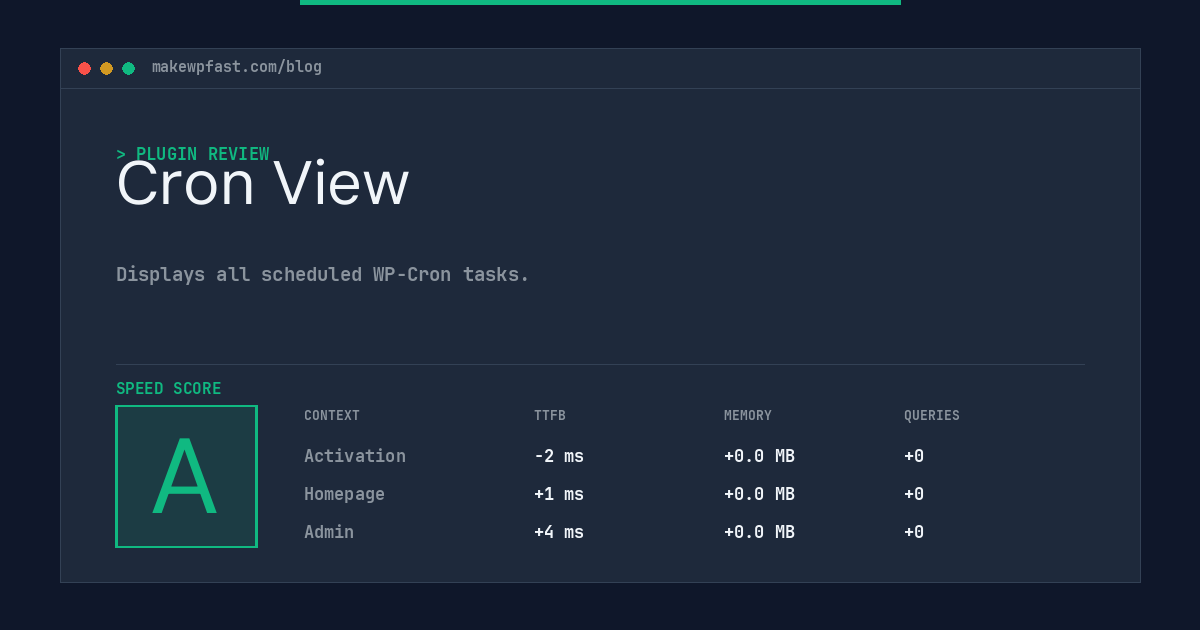The width and height of the screenshot is (1200, 630).
Task: Click the grade 'A' score box
Action: (x=186, y=476)
